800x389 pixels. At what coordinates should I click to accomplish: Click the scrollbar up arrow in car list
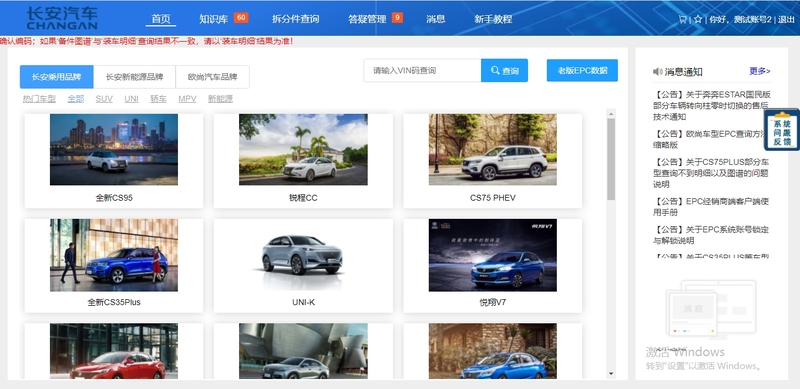click(x=611, y=113)
